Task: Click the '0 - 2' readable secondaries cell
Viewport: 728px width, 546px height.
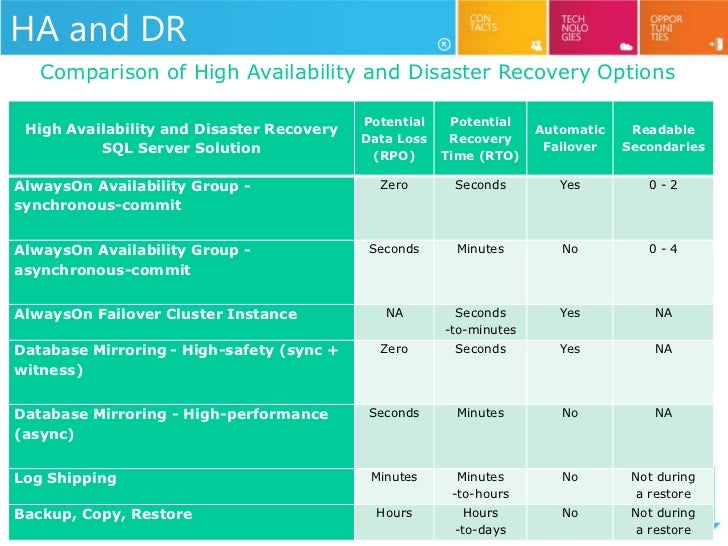Action: coord(663,185)
